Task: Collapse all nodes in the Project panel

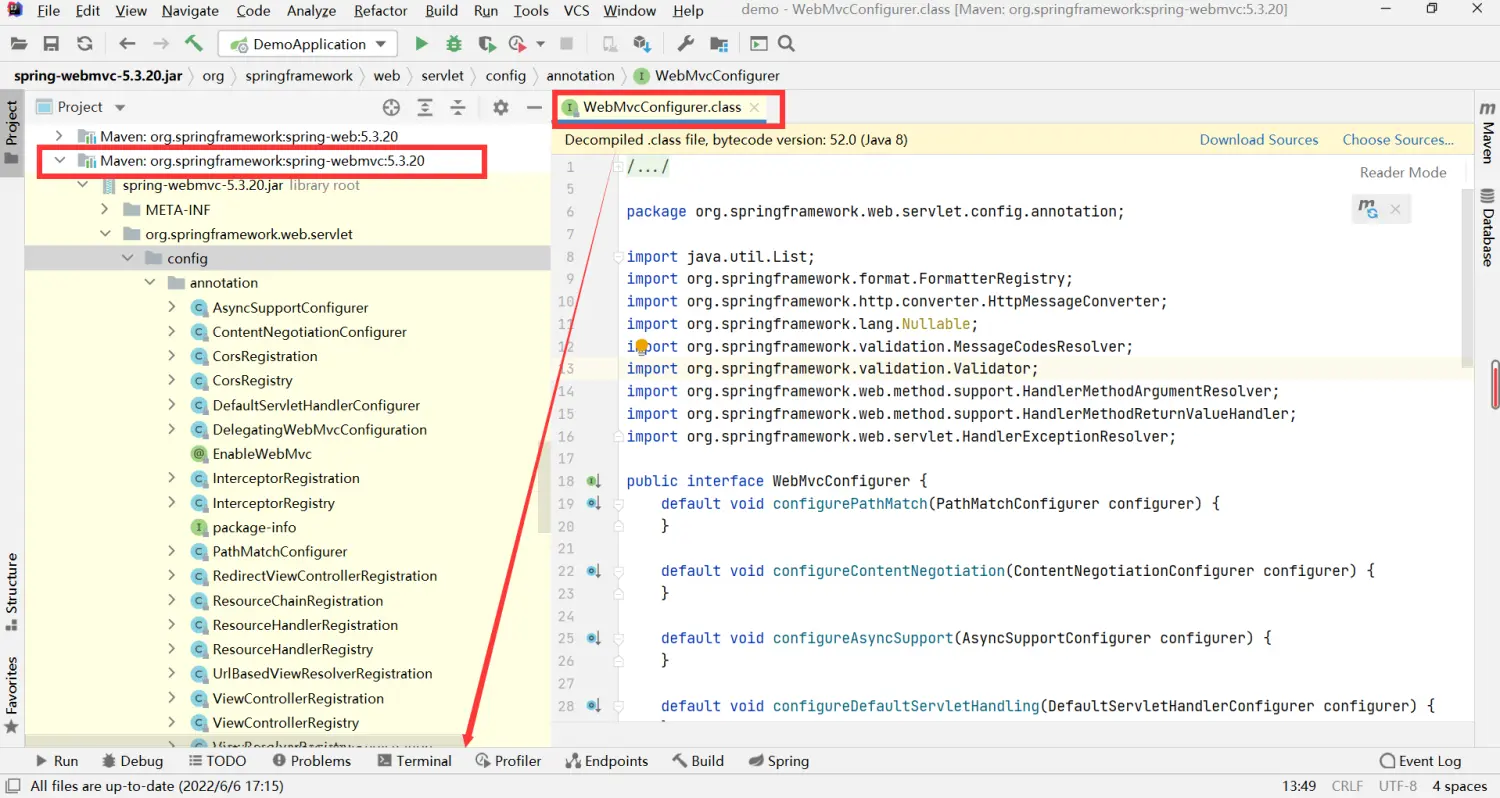Action: coord(458,107)
